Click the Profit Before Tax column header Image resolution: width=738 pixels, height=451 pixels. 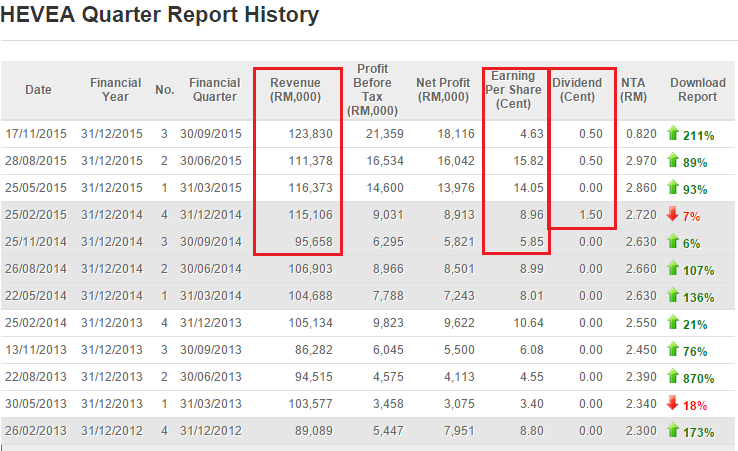(x=372, y=89)
